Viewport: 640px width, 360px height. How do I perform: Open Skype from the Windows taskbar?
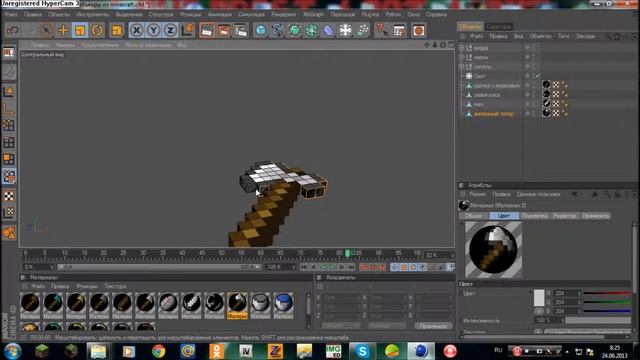click(x=362, y=351)
